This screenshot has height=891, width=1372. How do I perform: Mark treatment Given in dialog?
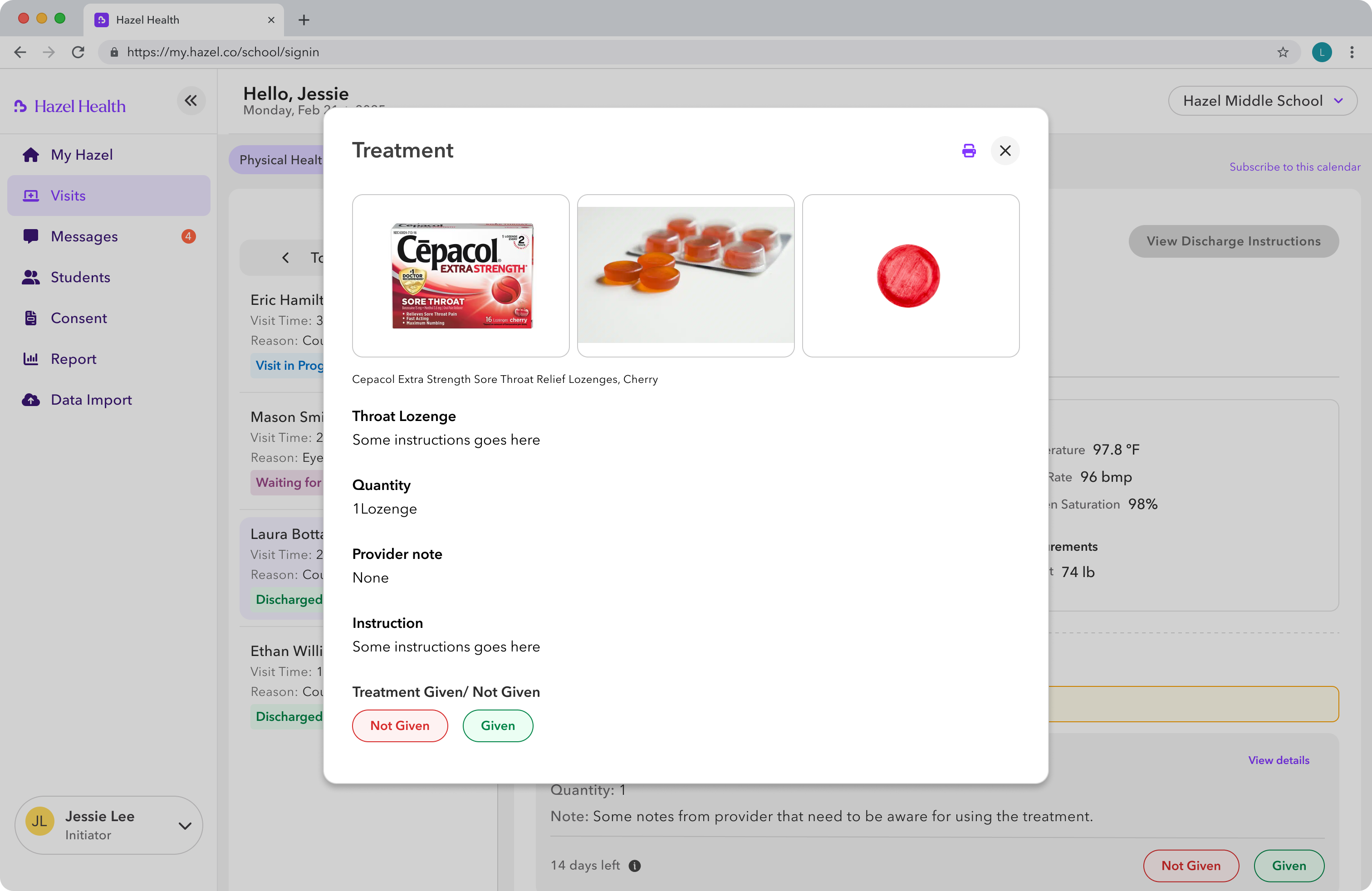tap(498, 725)
